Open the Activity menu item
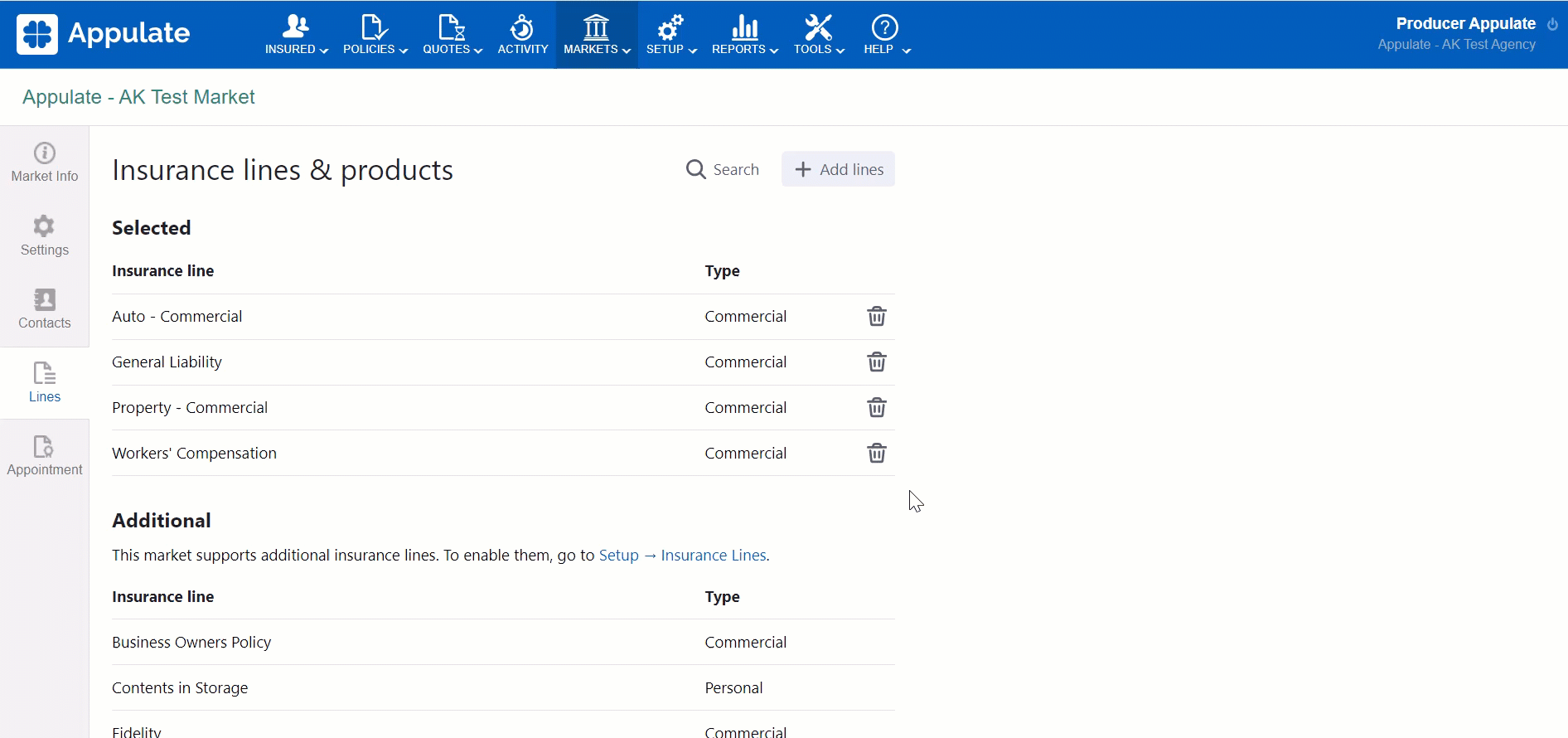The height and width of the screenshot is (738, 1568). pos(523,35)
